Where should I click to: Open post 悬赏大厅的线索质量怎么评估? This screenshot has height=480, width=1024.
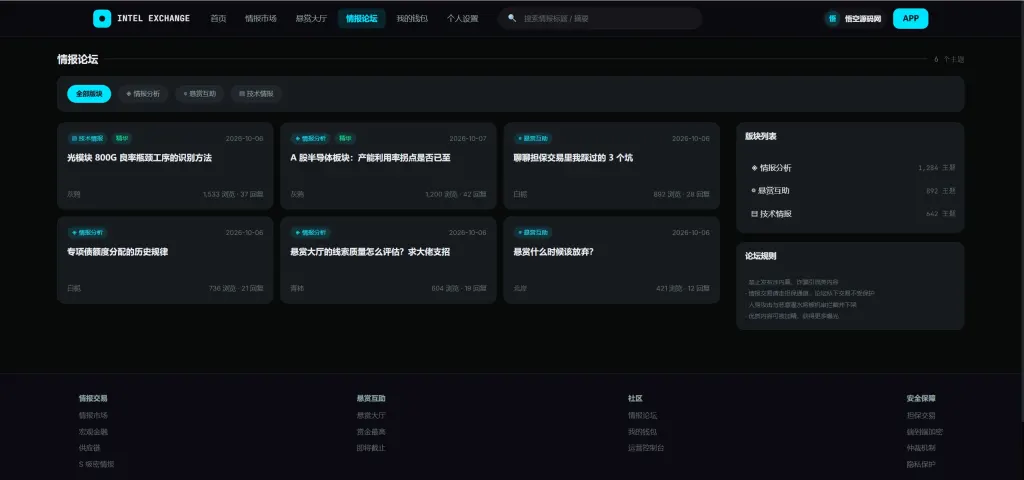point(370,252)
